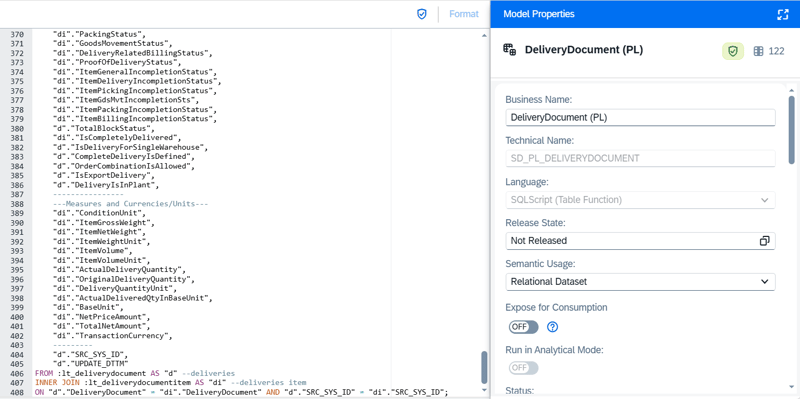Image resolution: width=800 pixels, height=399 pixels.
Task: Click the "di"."ProofOfDeliveryStatus" code line
Action: tap(117, 63)
